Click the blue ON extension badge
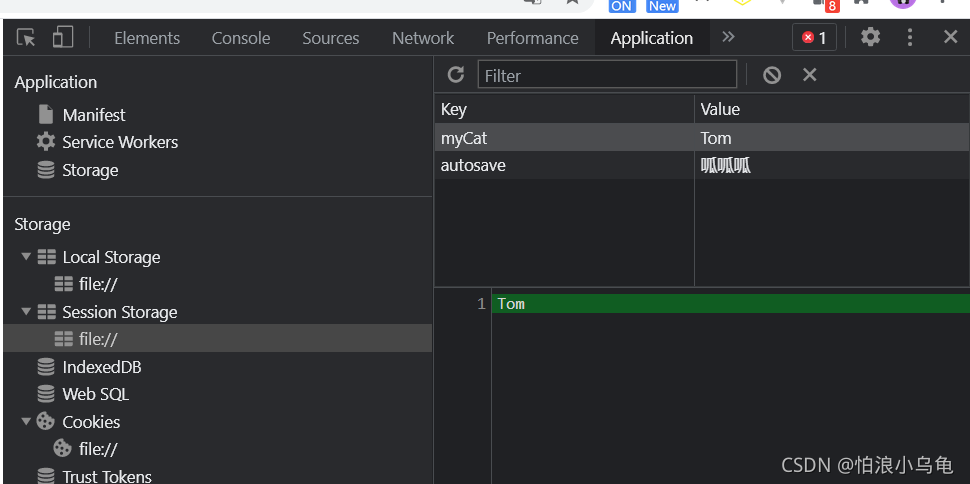The height and width of the screenshot is (484, 970). [x=622, y=6]
